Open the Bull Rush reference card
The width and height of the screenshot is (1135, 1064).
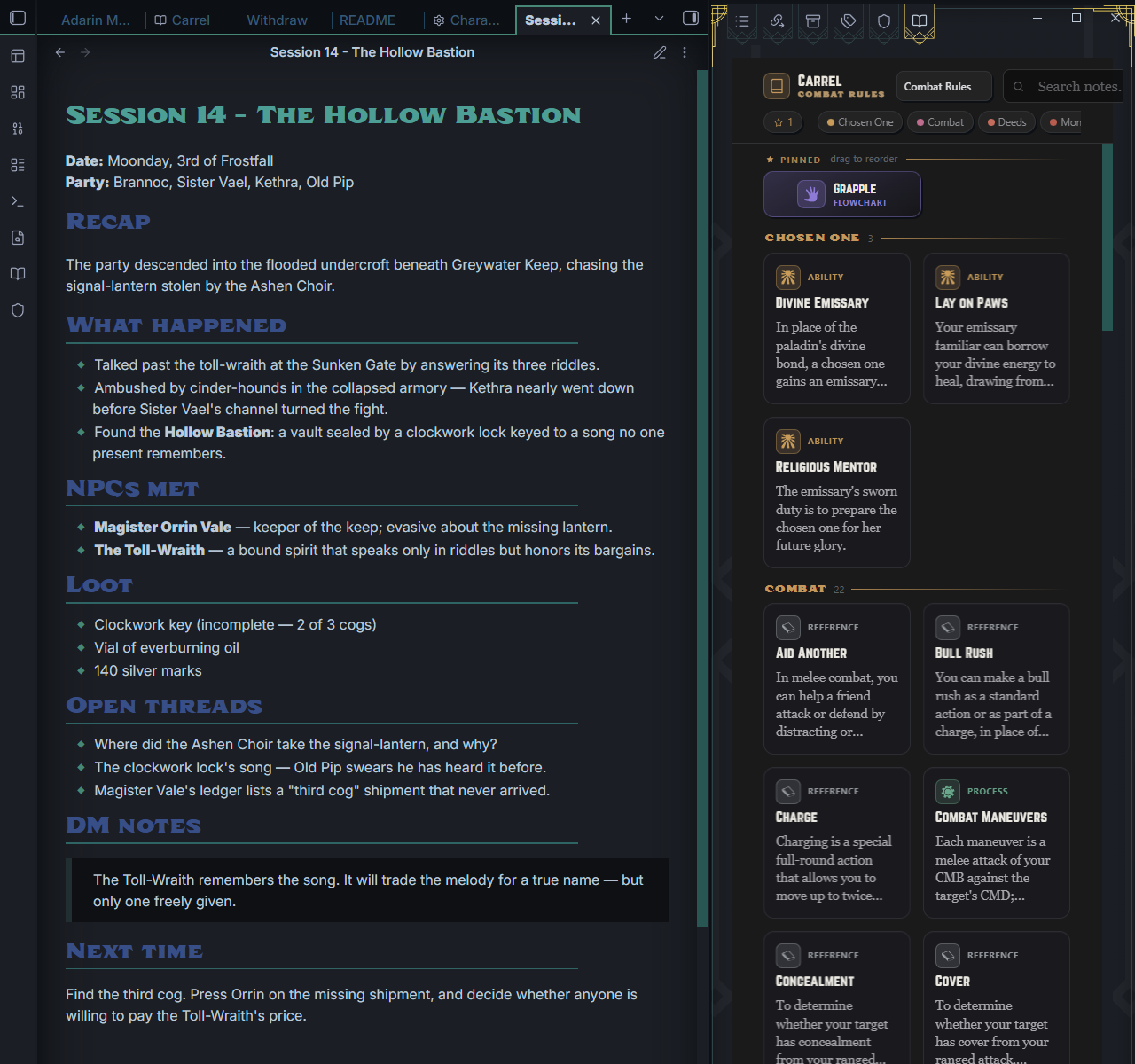pyautogui.click(x=997, y=679)
